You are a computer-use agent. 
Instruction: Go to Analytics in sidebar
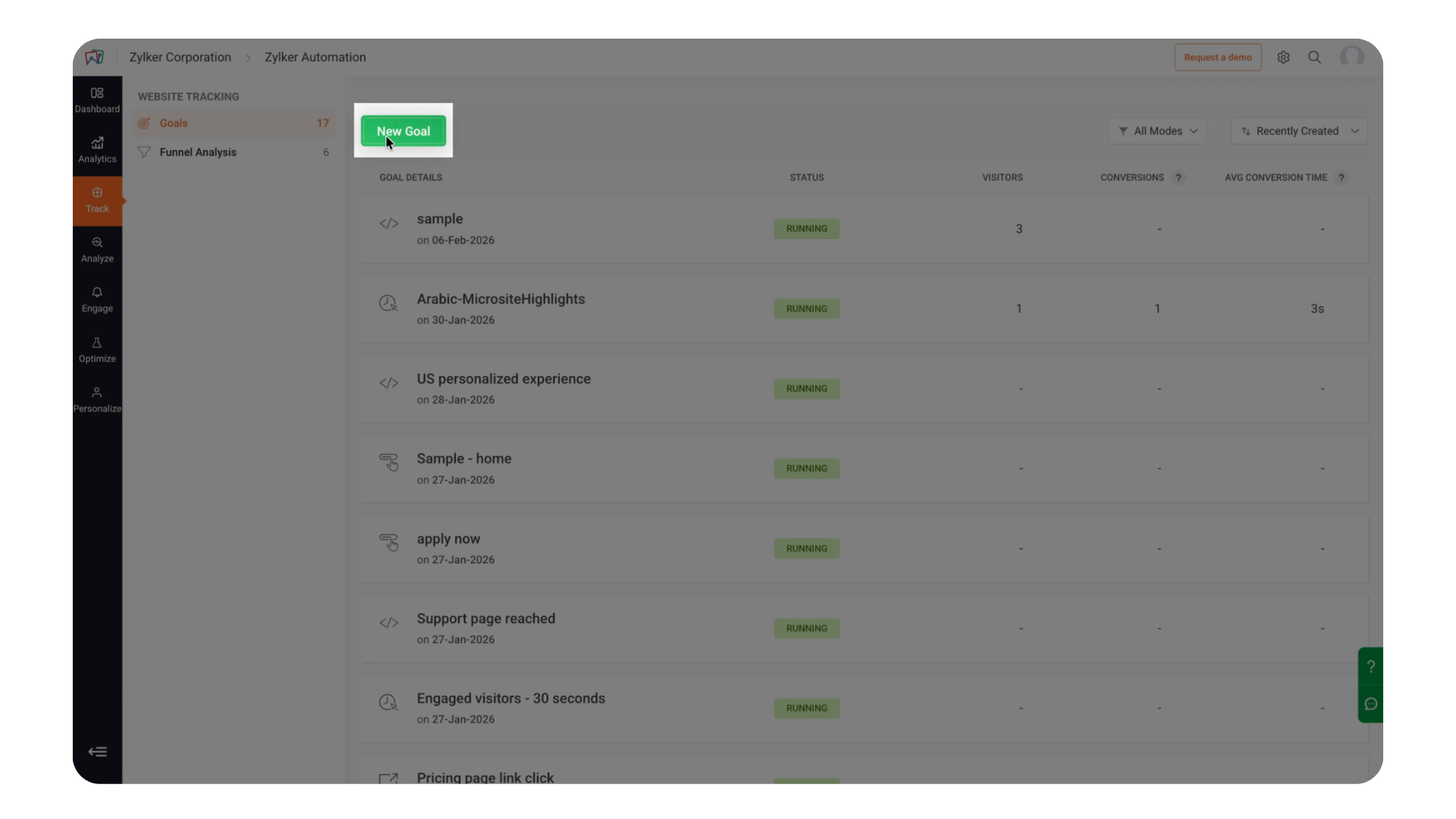click(97, 150)
